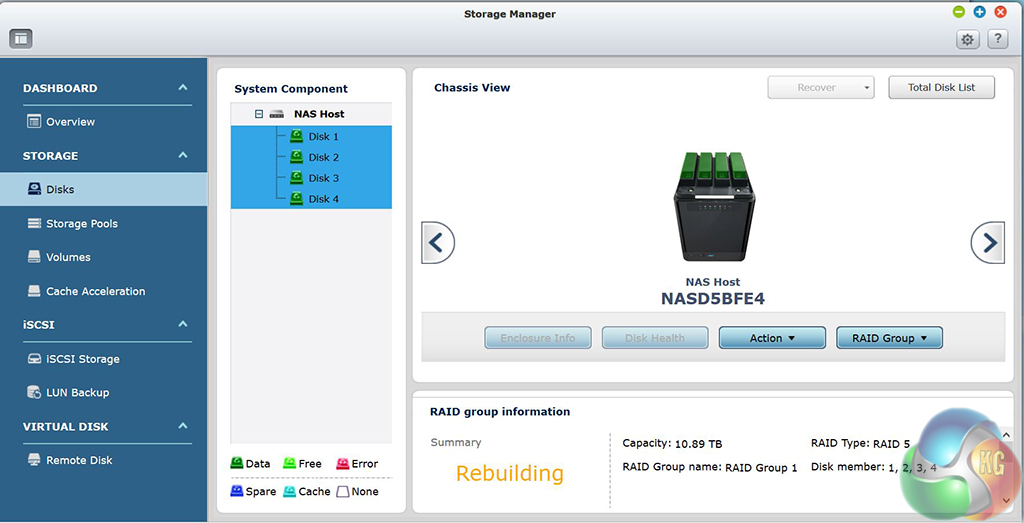The height and width of the screenshot is (523, 1024).
Task: Click the Free legend disk icon
Action: pos(289,464)
